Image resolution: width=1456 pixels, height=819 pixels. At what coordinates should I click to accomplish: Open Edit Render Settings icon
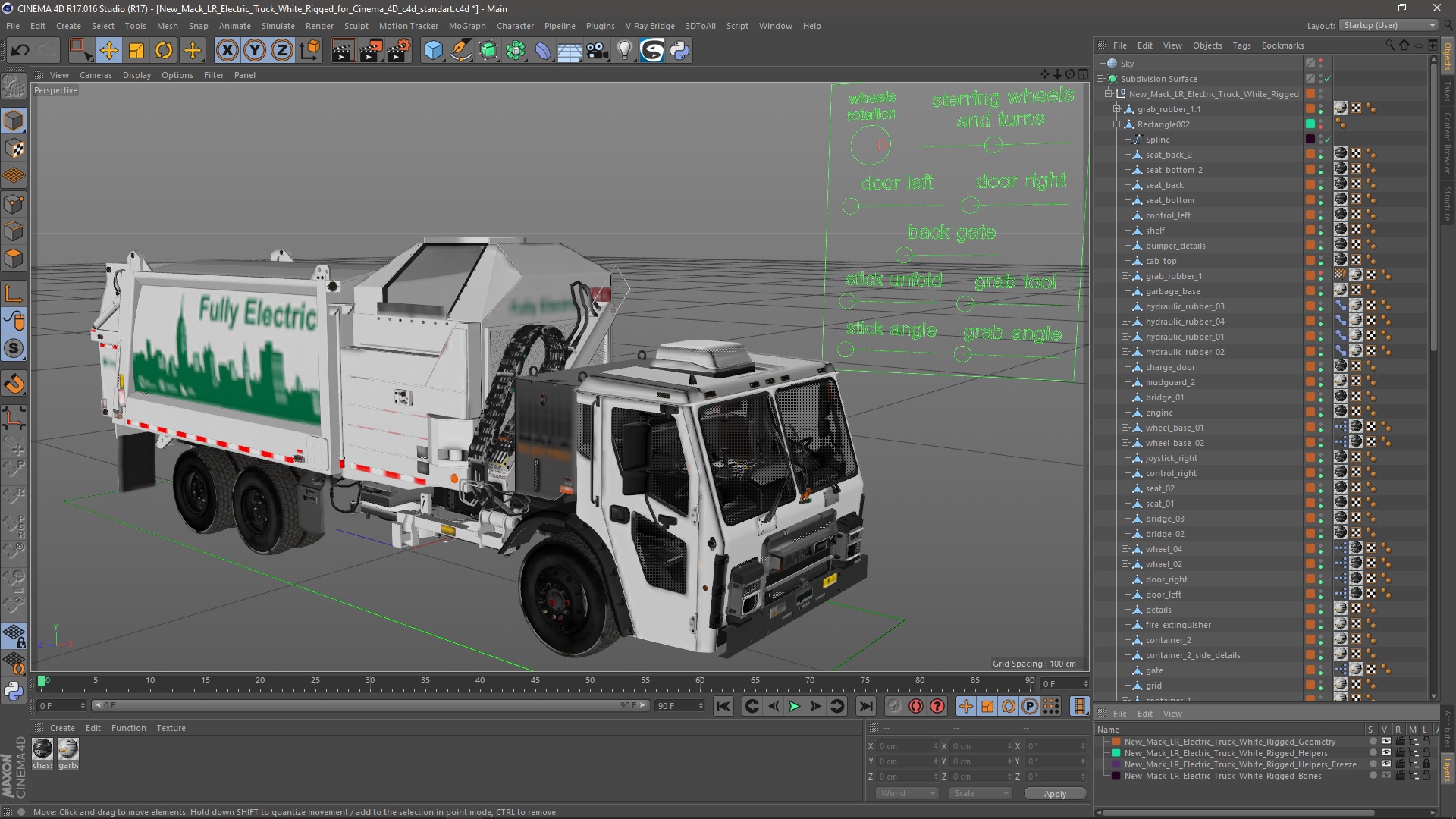point(399,51)
